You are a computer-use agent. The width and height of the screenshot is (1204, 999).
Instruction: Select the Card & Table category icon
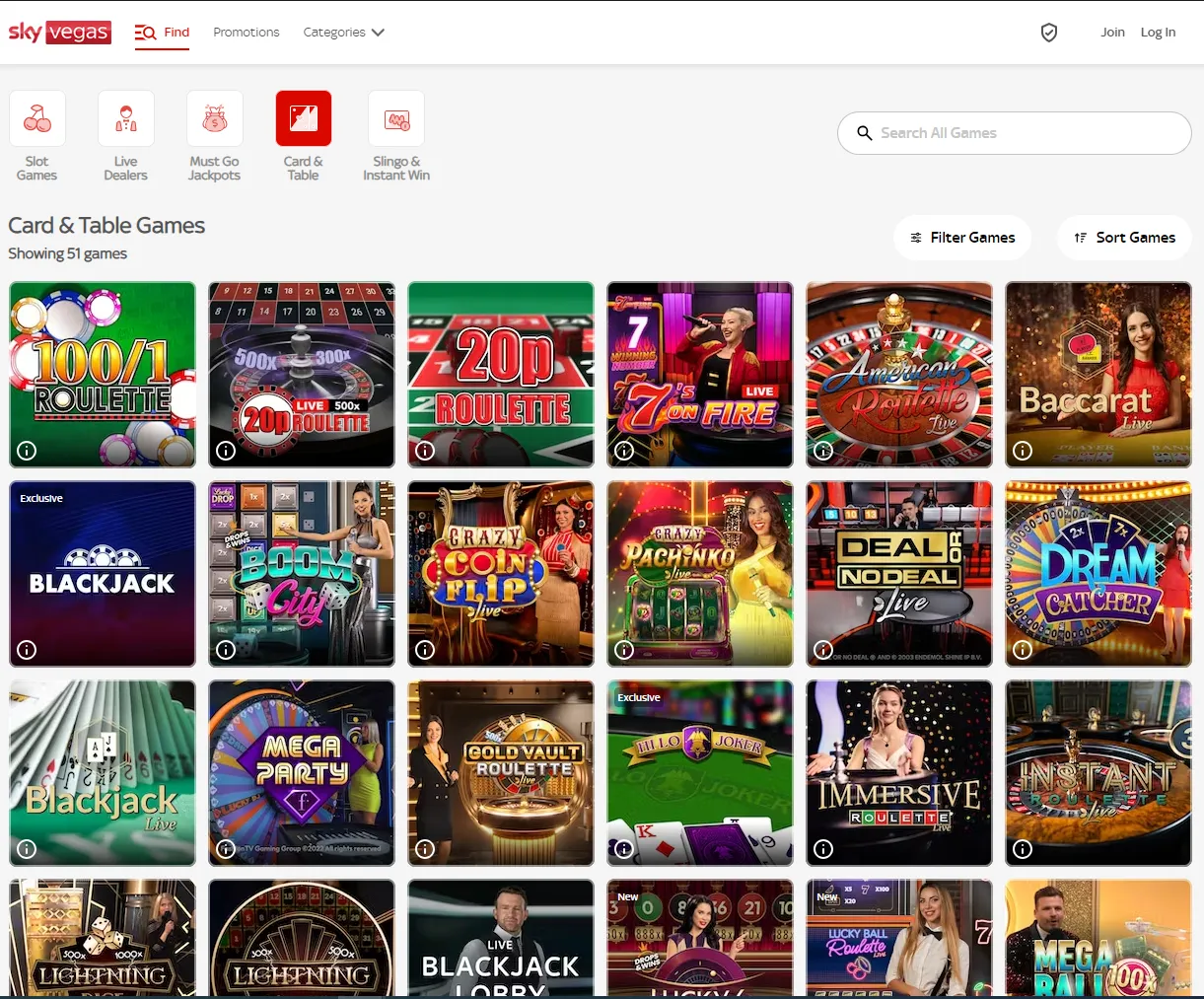pyautogui.click(x=304, y=118)
